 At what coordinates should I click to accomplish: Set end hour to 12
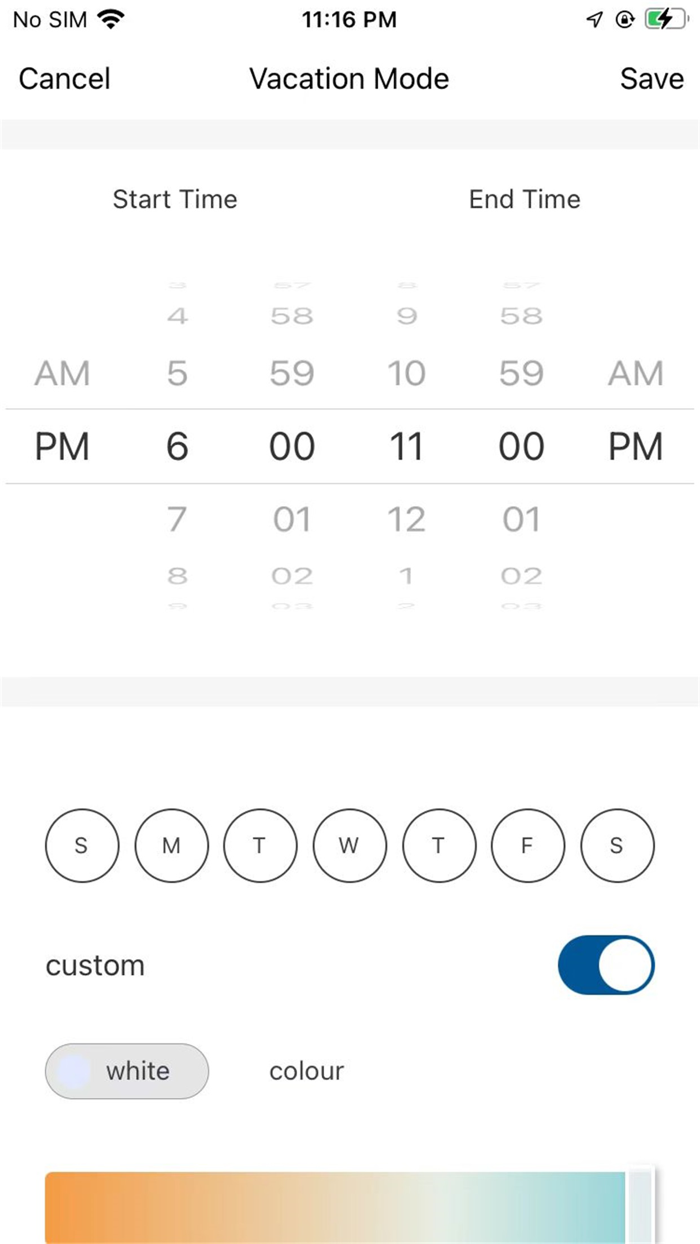pyautogui.click(x=407, y=518)
